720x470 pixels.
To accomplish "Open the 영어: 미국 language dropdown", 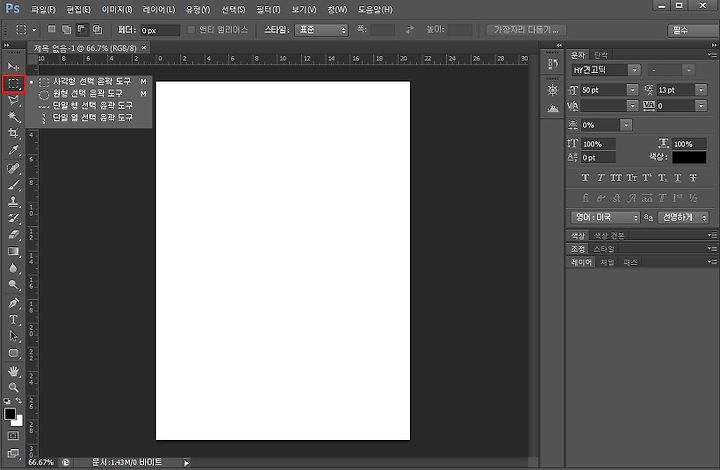I will click(605, 218).
